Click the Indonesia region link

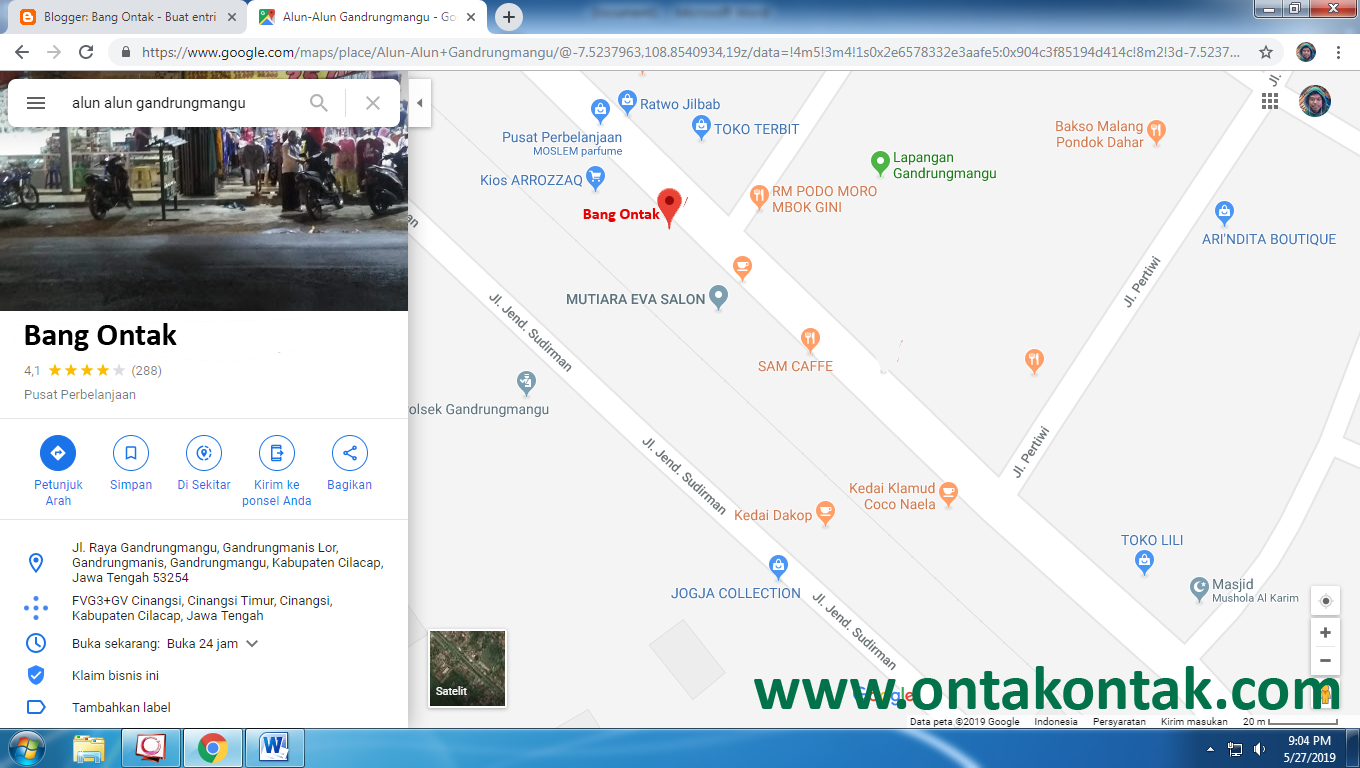[x=1055, y=721]
